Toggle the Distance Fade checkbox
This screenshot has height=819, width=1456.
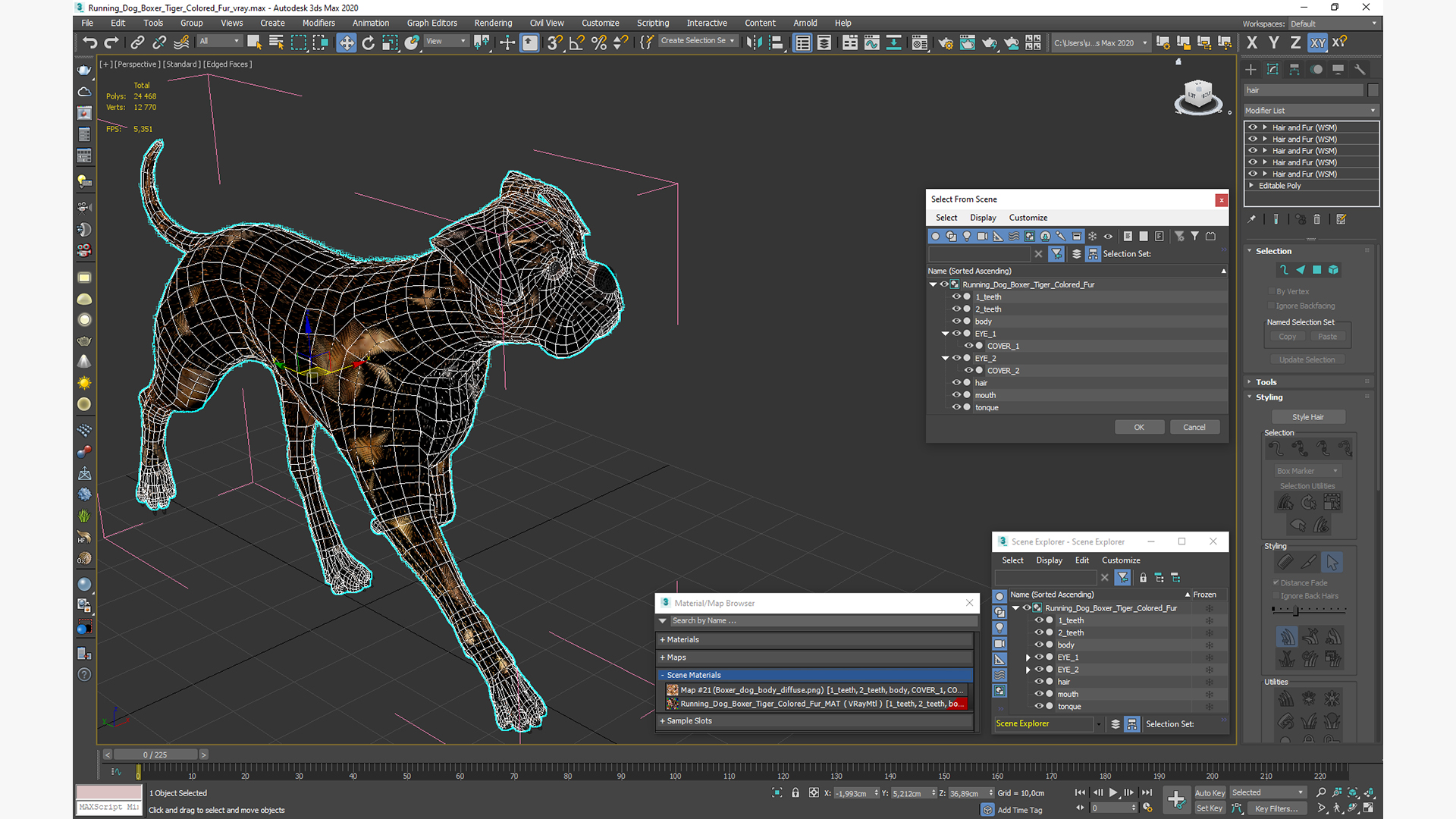(x=1276, y=582)
